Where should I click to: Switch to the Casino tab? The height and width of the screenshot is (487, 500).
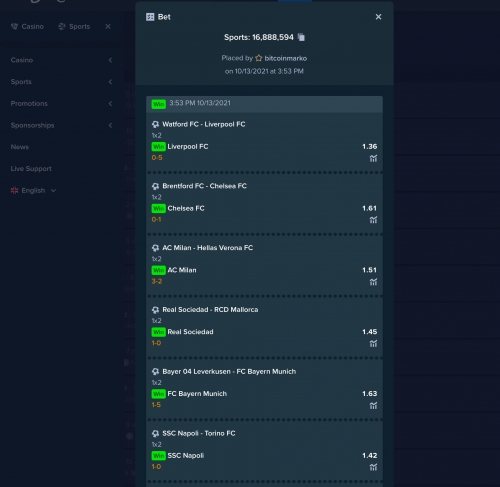coord(27,26)
